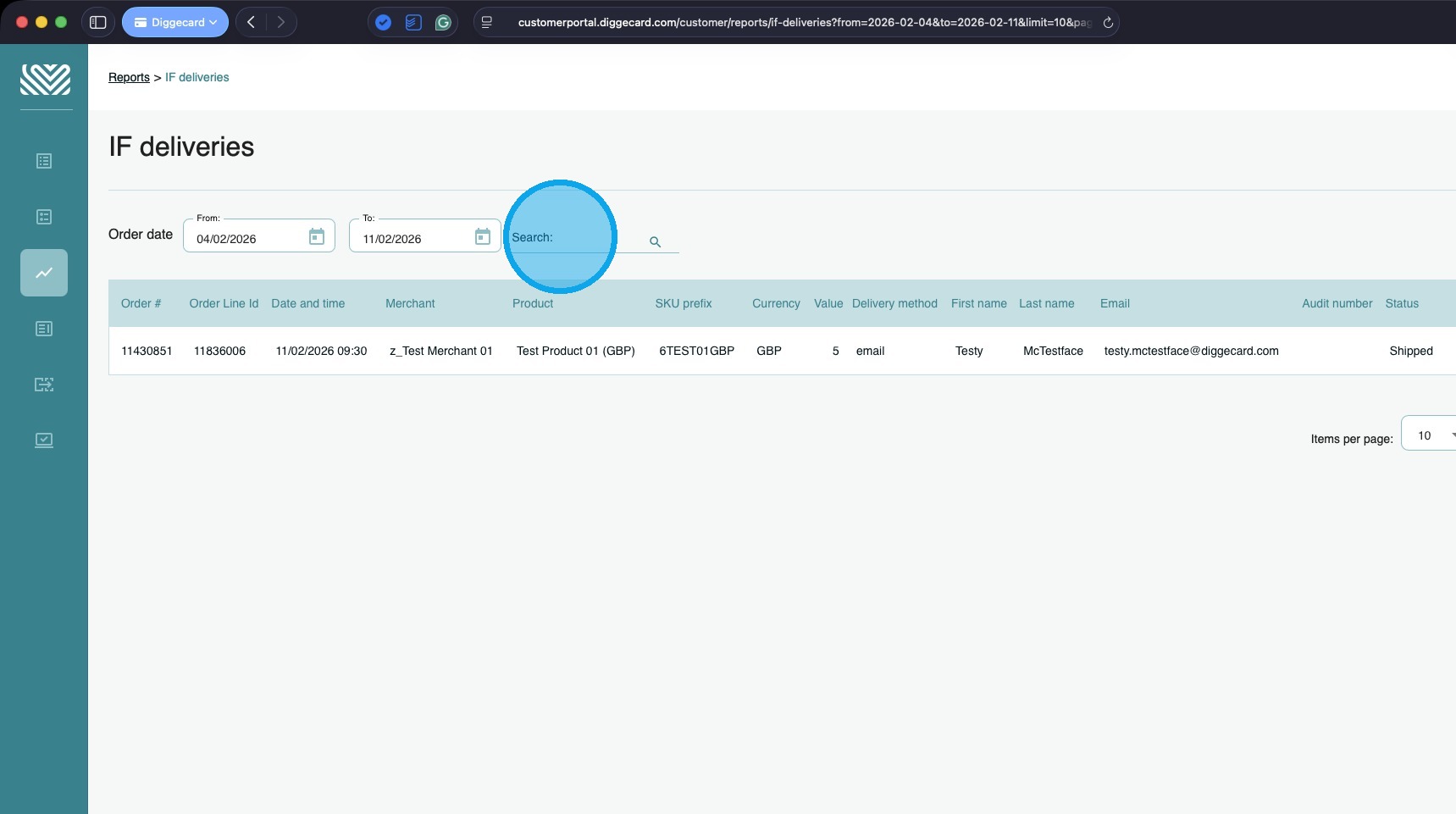The height and width of the screenshot is (814, 1456).
Task: Click the last name McTestface cell
Action: click(x=1053, y=351)
